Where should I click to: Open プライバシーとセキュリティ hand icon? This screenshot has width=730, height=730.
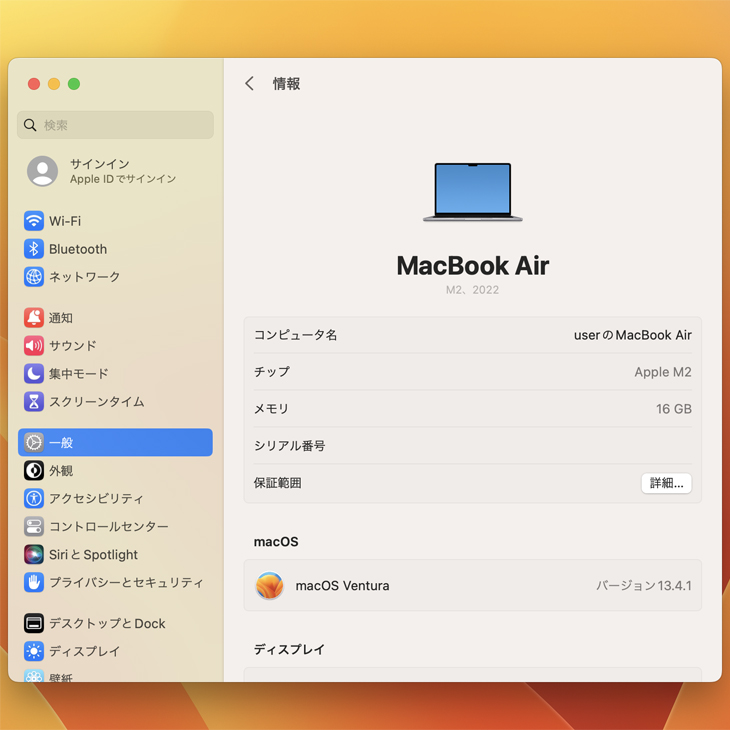[34, 582]
